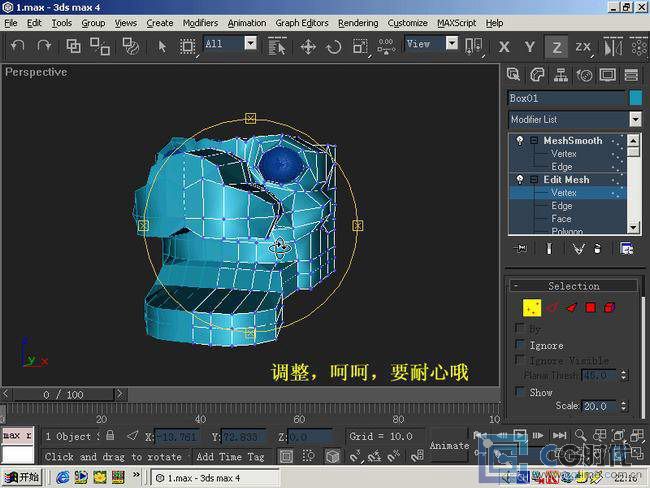Screen dimensions: 650x488
Task: Advance time slider with right arrow
Action: pyautogui.click(x=120, y=393)
